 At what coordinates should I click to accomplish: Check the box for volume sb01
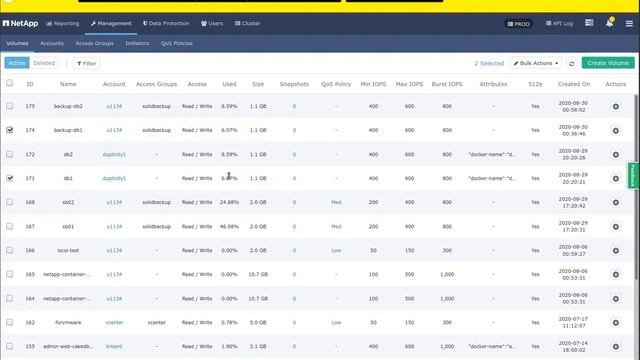[x=9, y=226]
